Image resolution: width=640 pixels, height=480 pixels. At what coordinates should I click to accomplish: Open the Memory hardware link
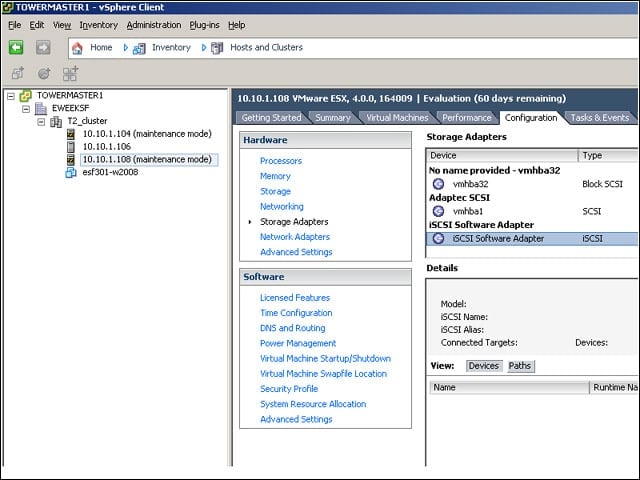(275, 176)
